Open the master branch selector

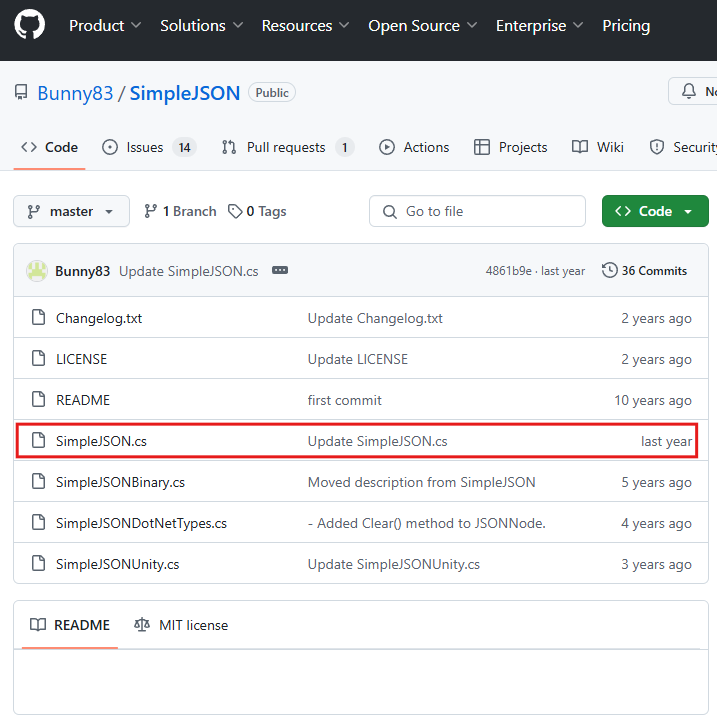click(71, 211)
